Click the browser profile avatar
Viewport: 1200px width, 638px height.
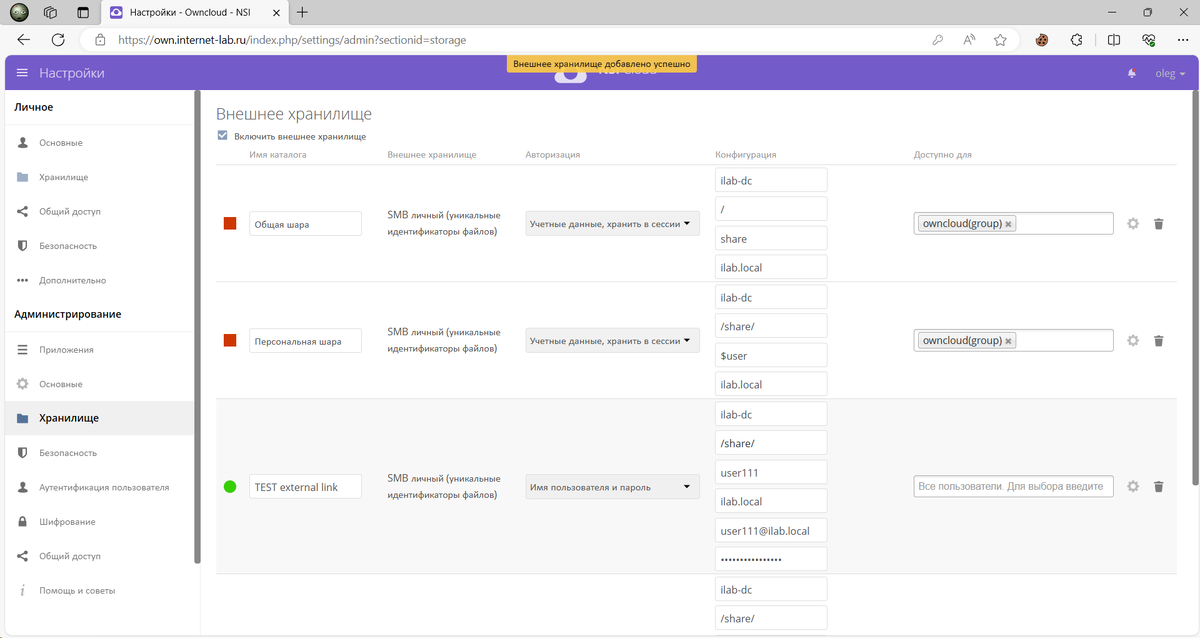[x=19, y=13]
